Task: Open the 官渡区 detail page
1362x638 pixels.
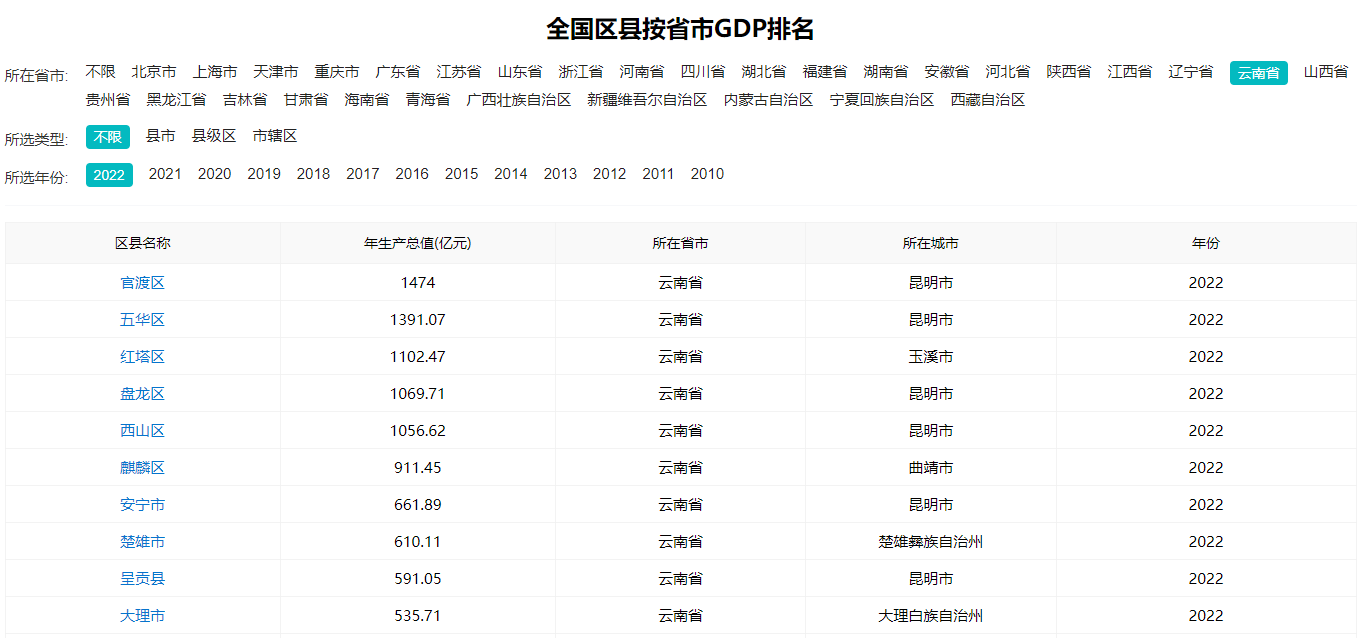Action: [x=142, y=282]
